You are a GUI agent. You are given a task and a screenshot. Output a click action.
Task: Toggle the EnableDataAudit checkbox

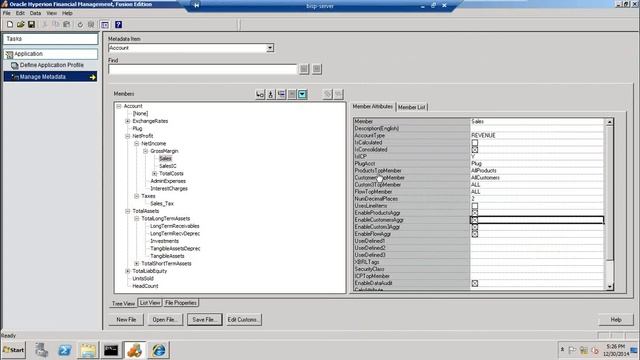[x=475, y=283]
